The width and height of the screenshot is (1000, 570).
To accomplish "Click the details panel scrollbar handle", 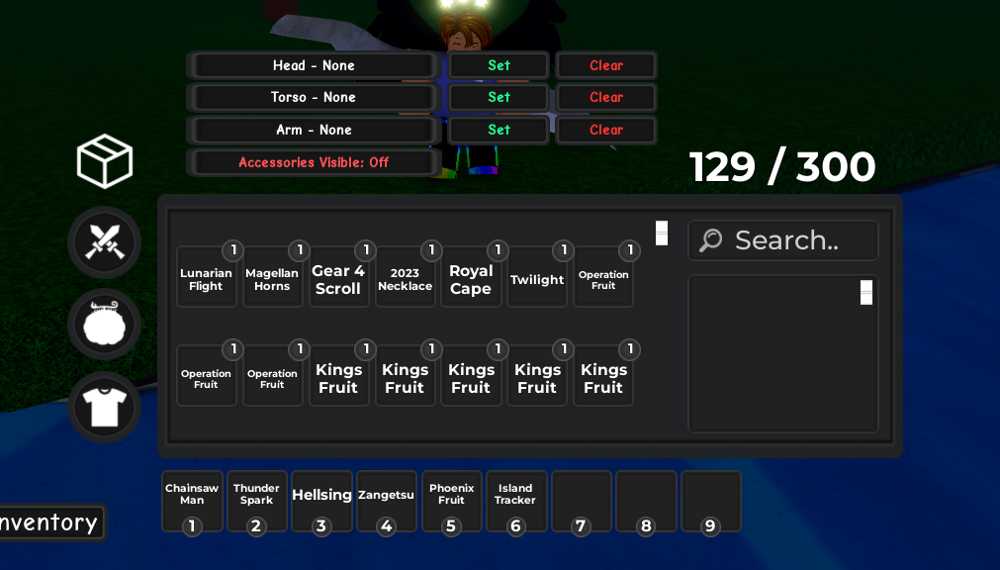I will 866,293.
